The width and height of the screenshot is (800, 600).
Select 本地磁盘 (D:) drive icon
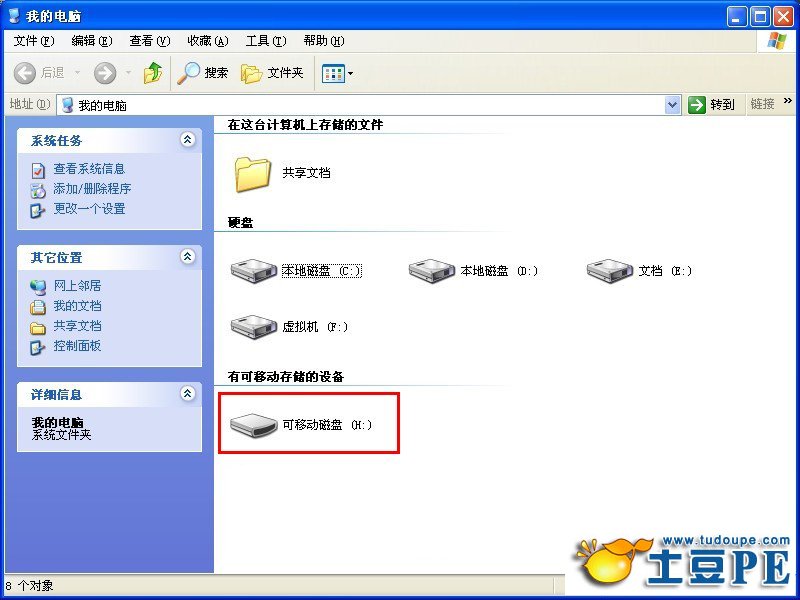(432, 270)
